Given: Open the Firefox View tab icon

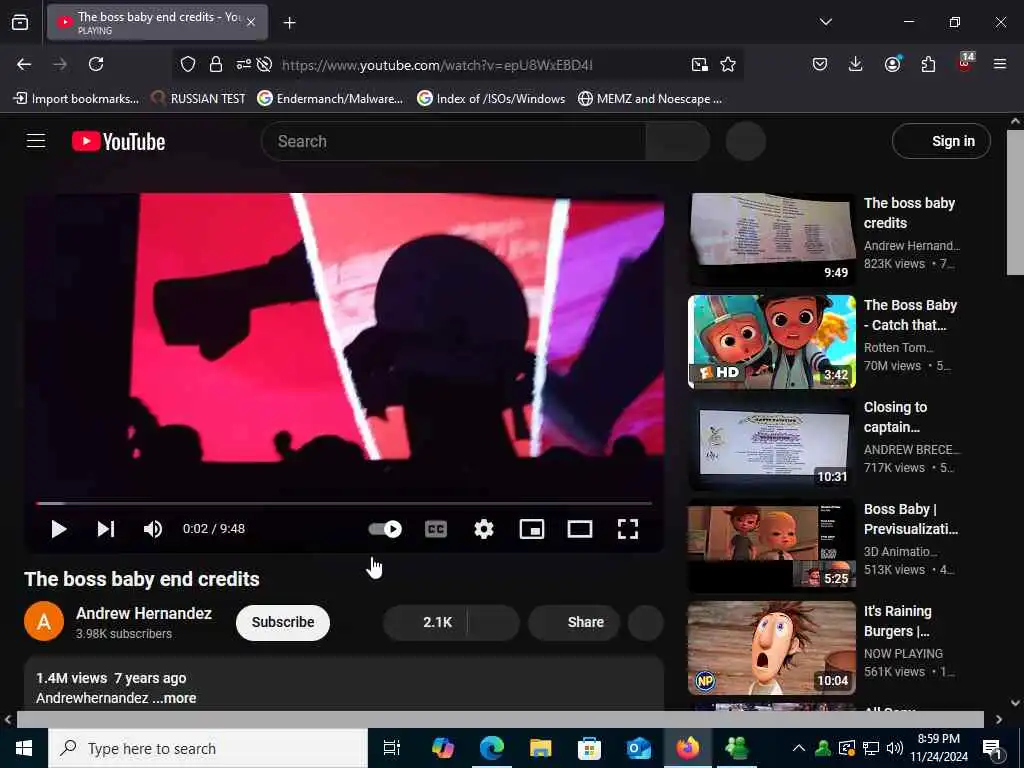Looking at the screenshot, I should [20, 22].
